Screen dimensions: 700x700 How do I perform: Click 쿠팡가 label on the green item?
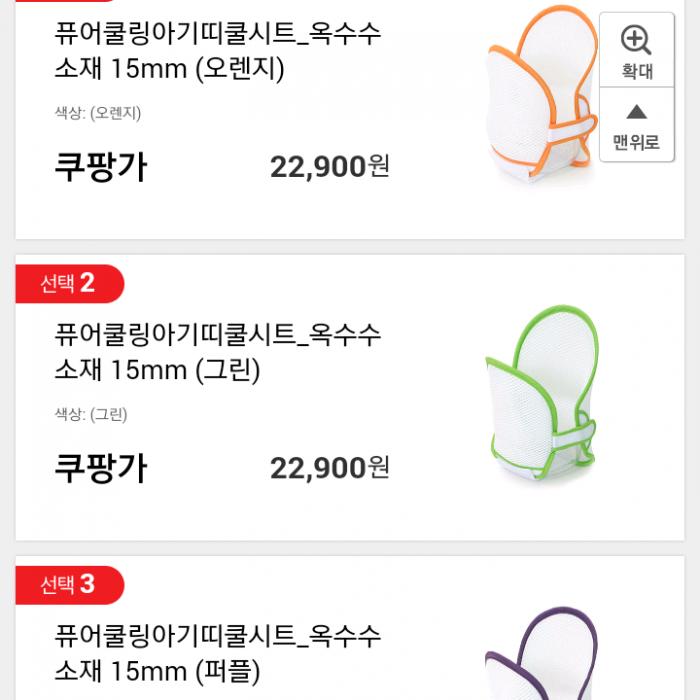click(x=100, y=467)
